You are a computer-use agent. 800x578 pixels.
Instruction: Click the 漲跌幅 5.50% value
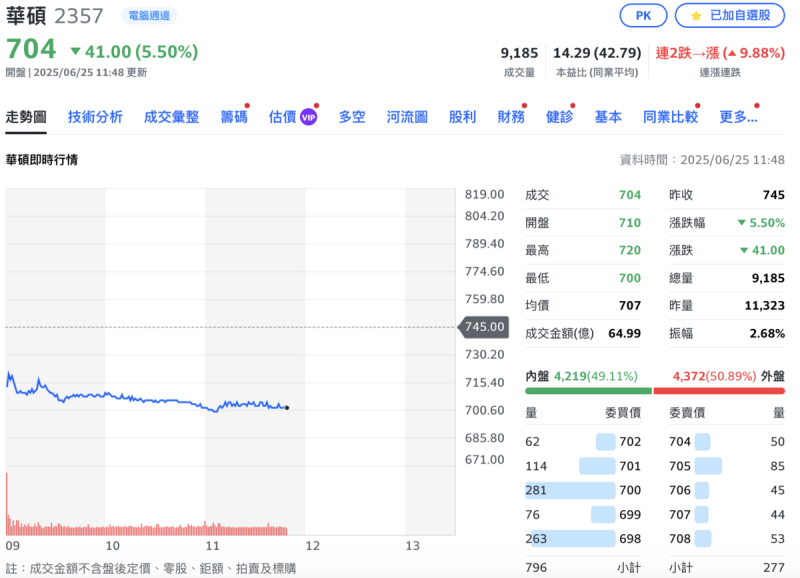761,223
